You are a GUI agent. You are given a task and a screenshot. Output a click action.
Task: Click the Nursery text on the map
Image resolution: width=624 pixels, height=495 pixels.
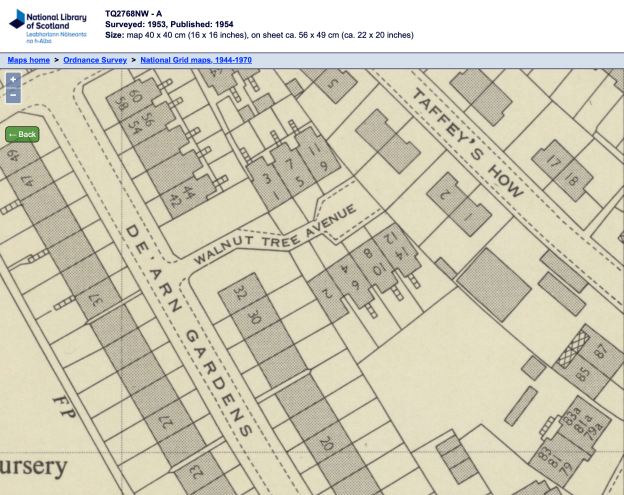(x=35, y=466)
